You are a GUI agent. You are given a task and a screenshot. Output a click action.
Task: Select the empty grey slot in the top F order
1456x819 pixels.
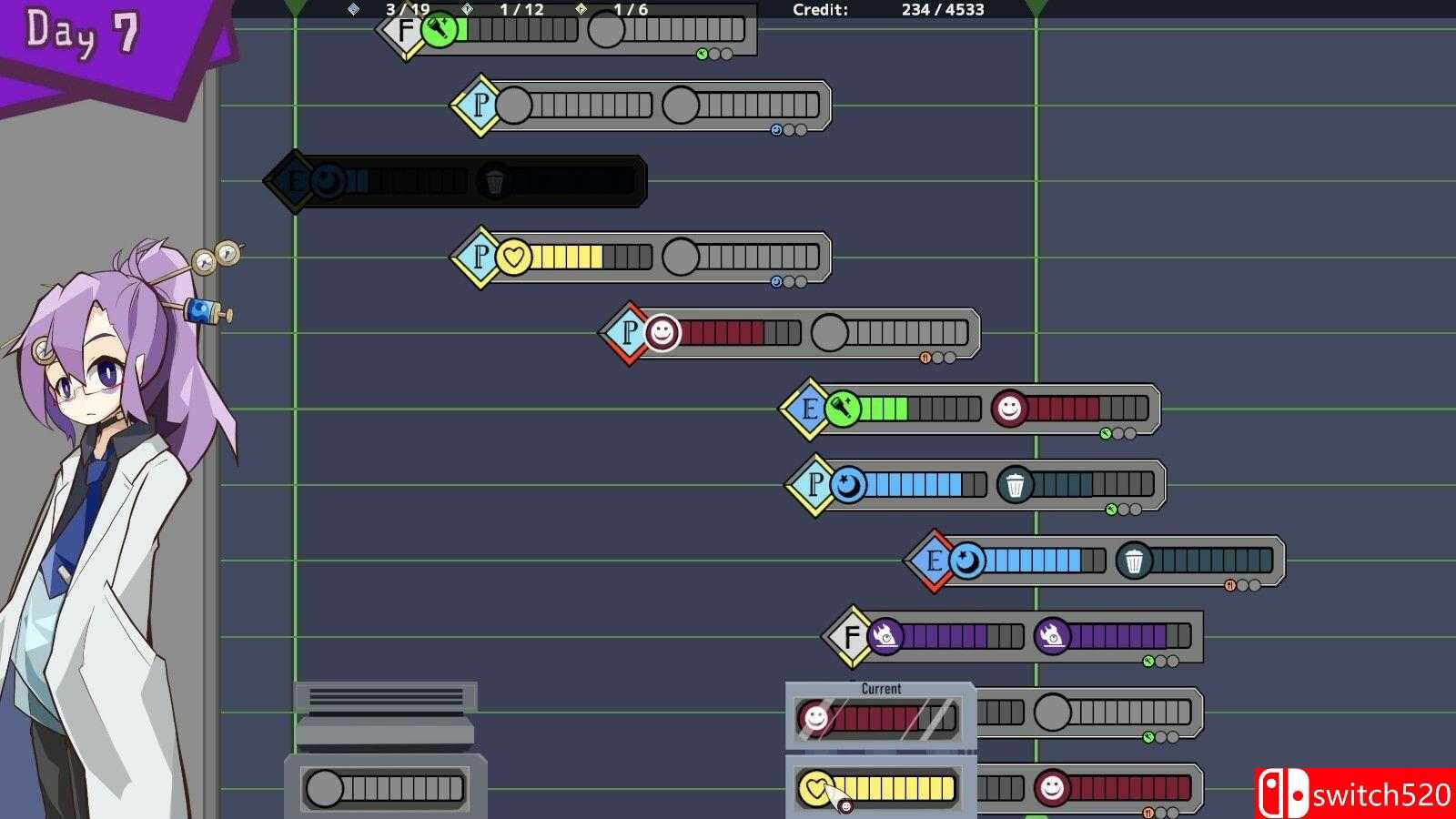coord(606,30)
